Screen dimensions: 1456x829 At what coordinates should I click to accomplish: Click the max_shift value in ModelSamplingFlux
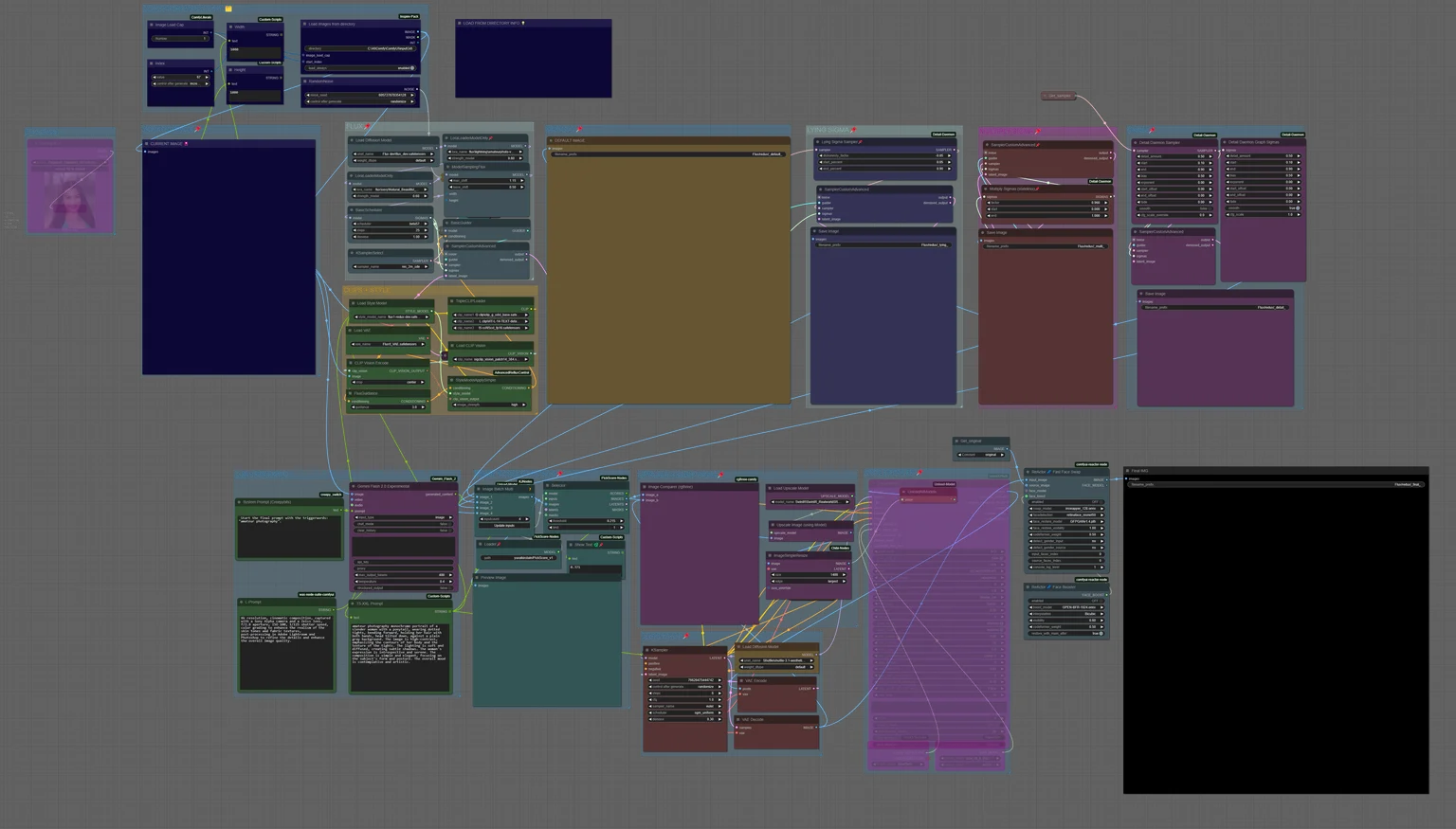[x=486, y=180]
